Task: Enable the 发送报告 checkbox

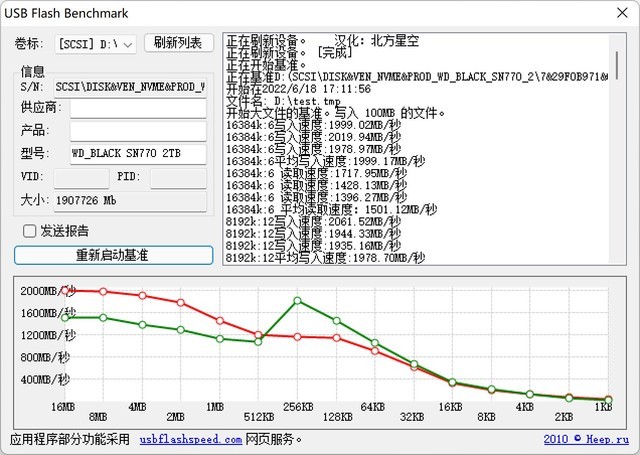Action: pyautogui.click(x=29, y=231)
